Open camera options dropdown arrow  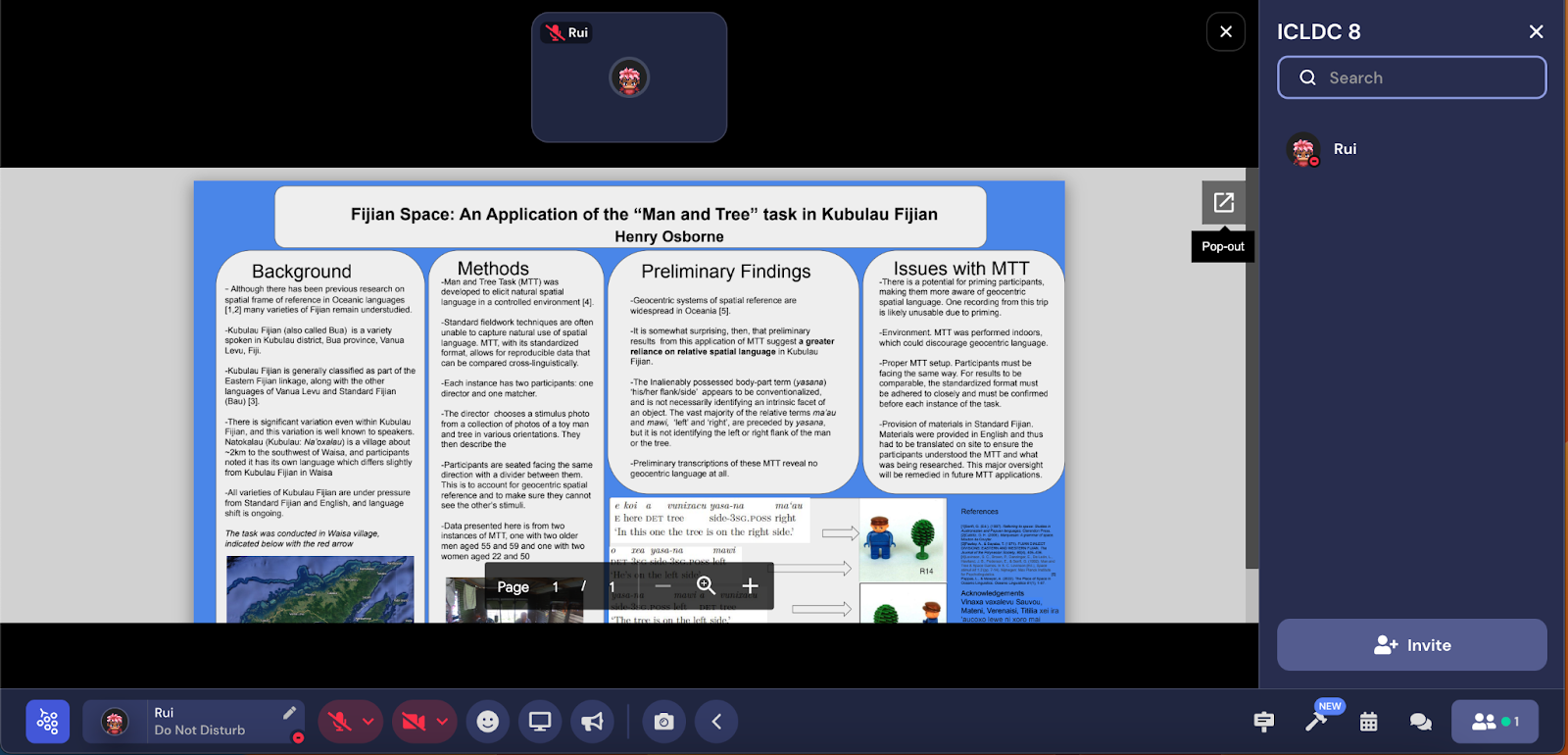(x=443, y=722)
